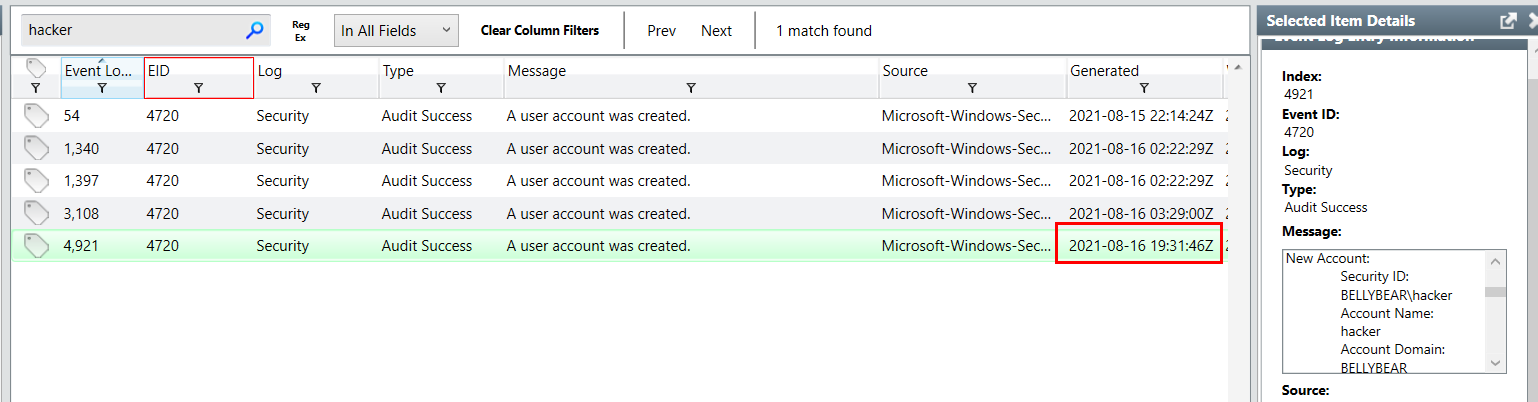The height and width of the screenshot is (402, 1538).
Task: Go to previous match with Prev
Action: pyautogui.click(x=661, y=31)
